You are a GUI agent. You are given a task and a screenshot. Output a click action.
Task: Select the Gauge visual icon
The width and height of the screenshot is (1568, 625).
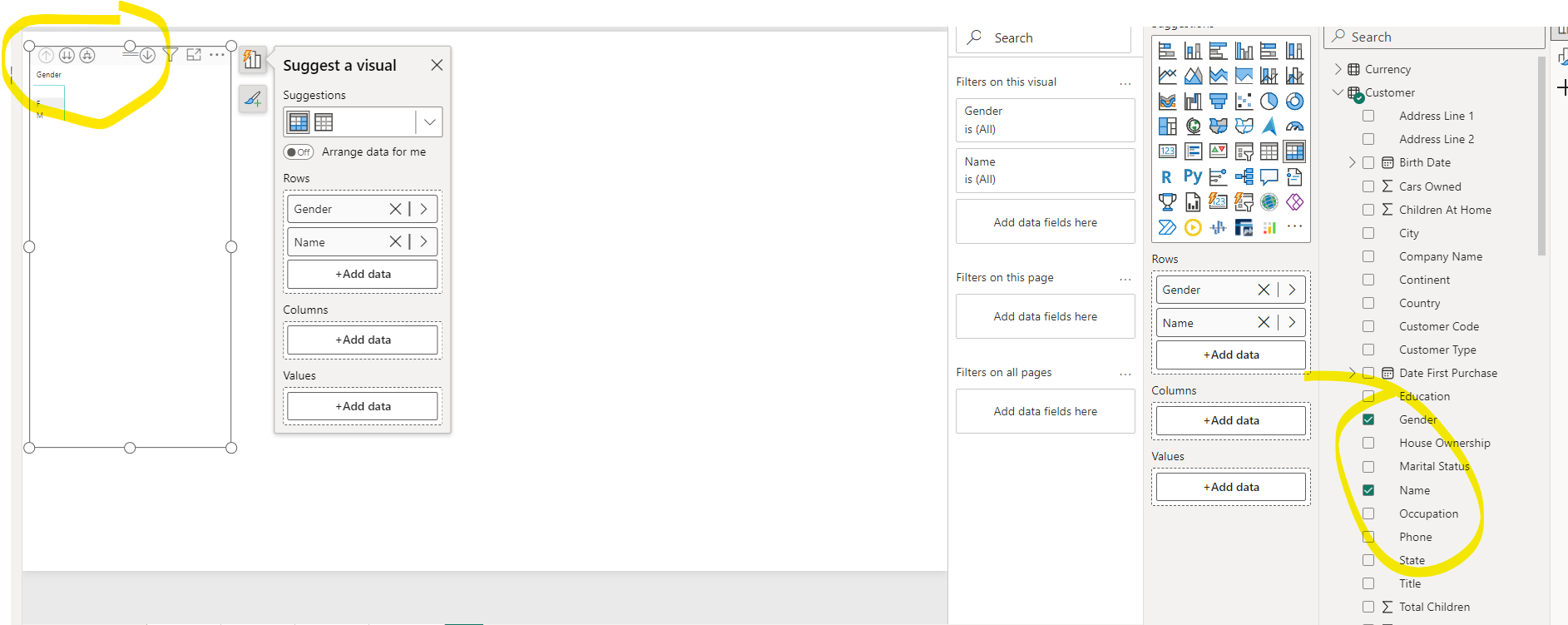(1294, 126)
